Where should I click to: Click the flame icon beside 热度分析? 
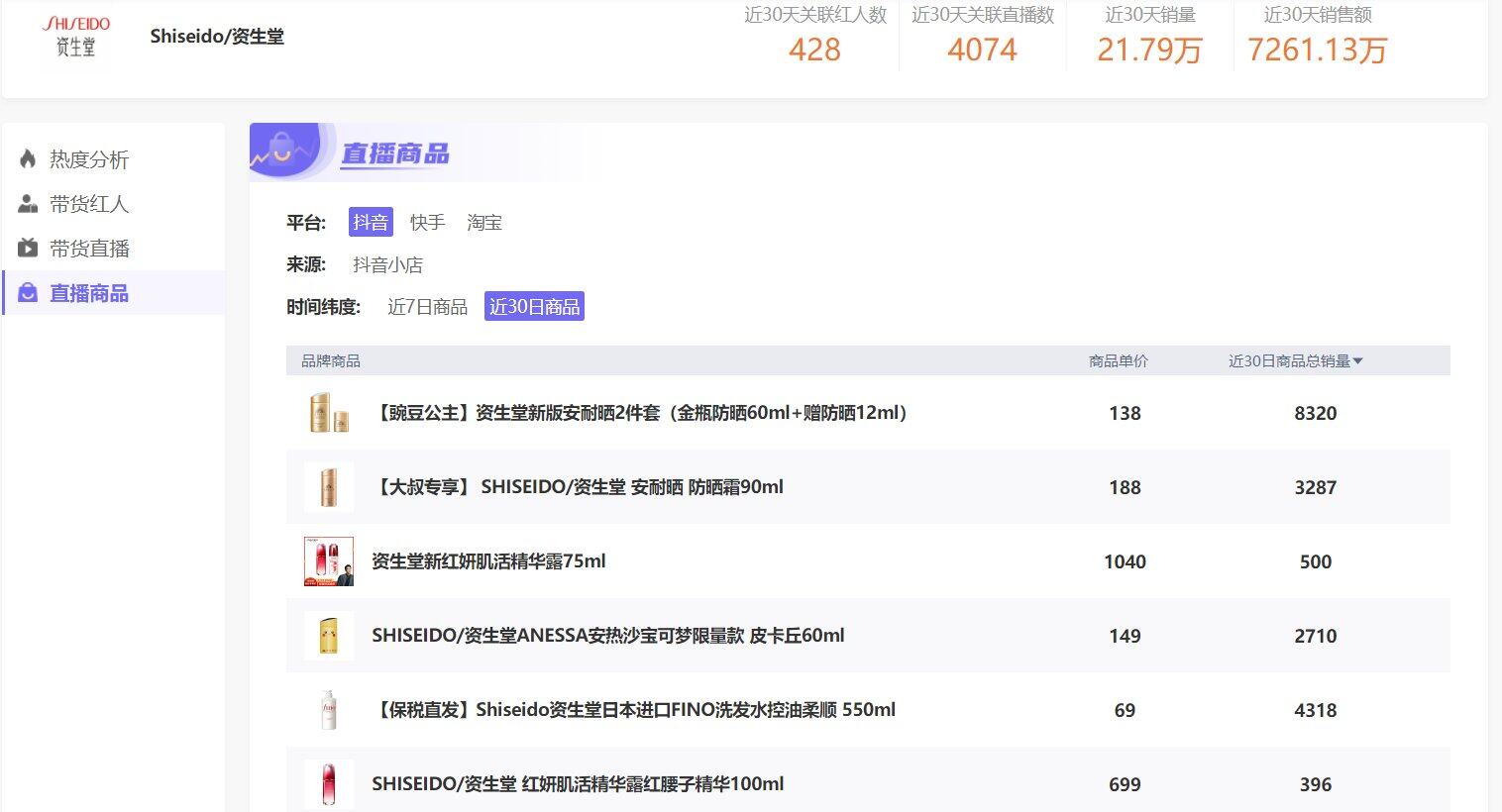coord(28,158)
